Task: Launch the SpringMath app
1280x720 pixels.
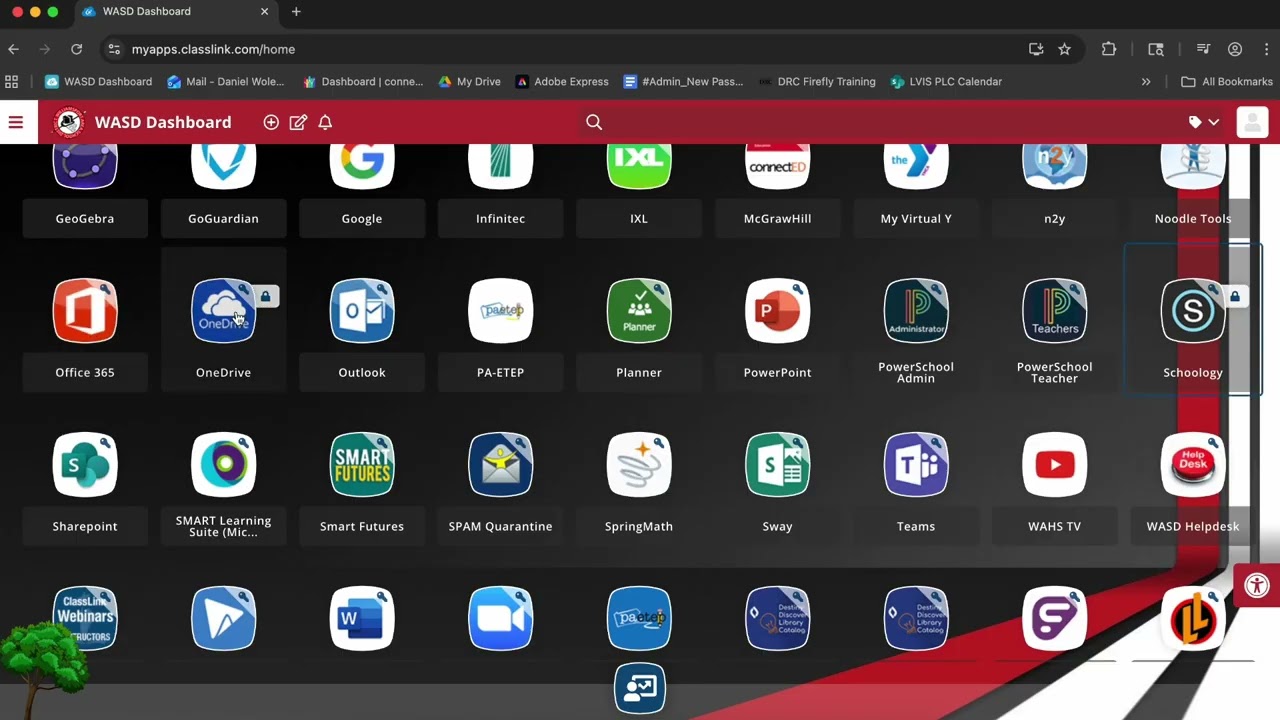Action: pos(639,465)
